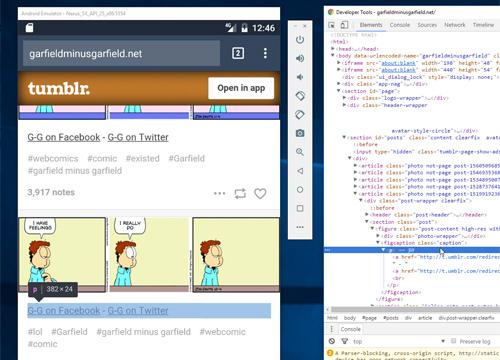Open emulator extended controls three-dots icon
The height and width of the screenshot is (360, 500).
tap(300, 227)
